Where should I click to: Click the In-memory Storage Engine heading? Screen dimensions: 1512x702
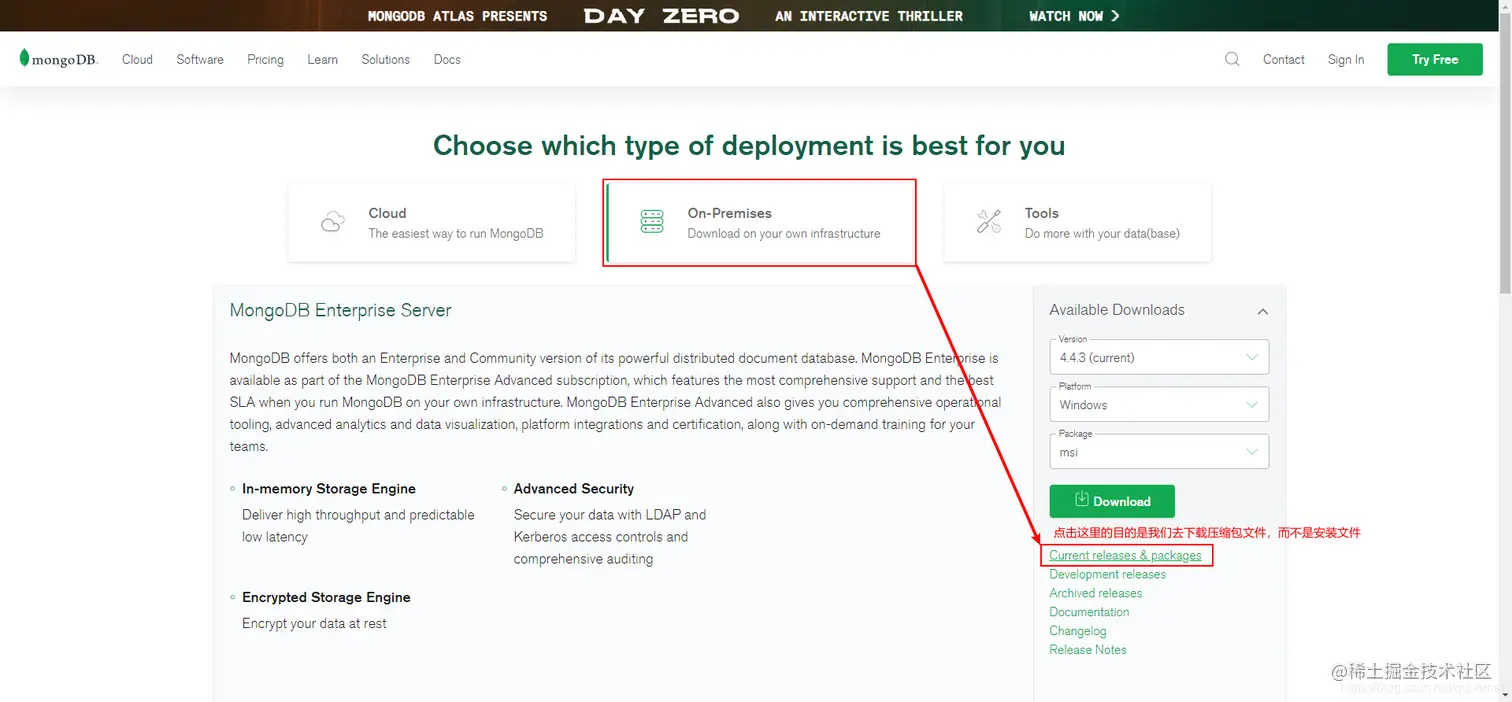pyautogui.click(x=329, y=489)
